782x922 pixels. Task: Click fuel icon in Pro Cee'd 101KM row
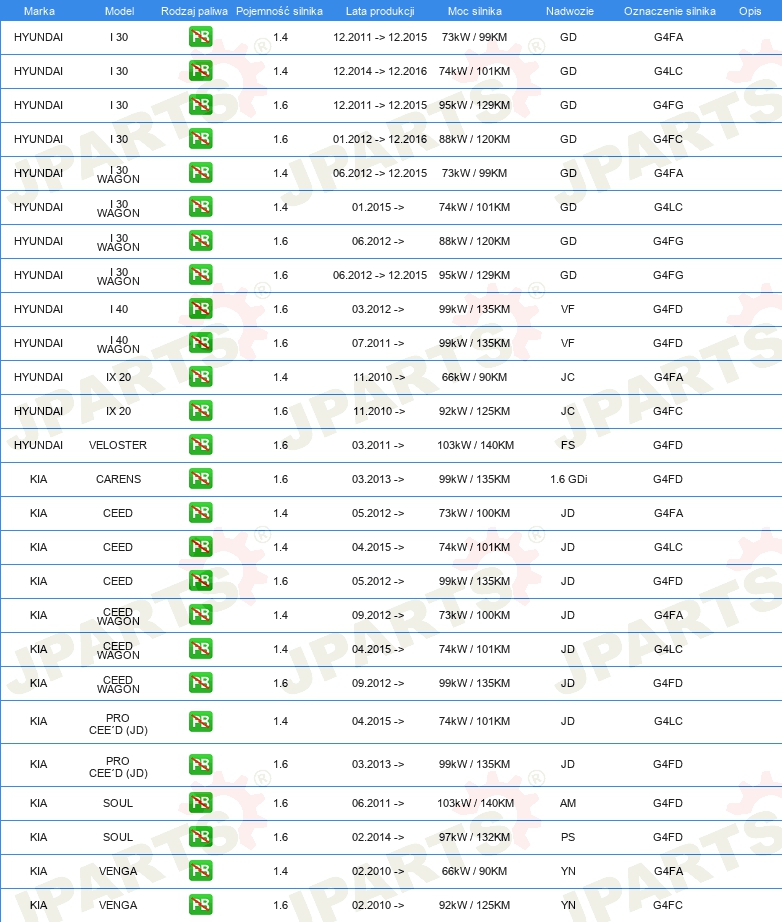pyautogui.click(x=200, y=722)
